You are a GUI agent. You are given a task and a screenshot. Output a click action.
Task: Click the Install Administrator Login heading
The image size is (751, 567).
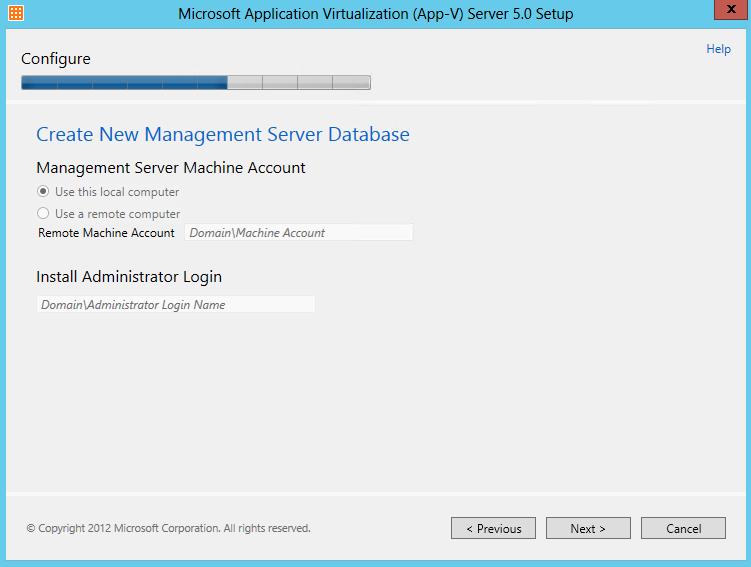click(129, 277)
